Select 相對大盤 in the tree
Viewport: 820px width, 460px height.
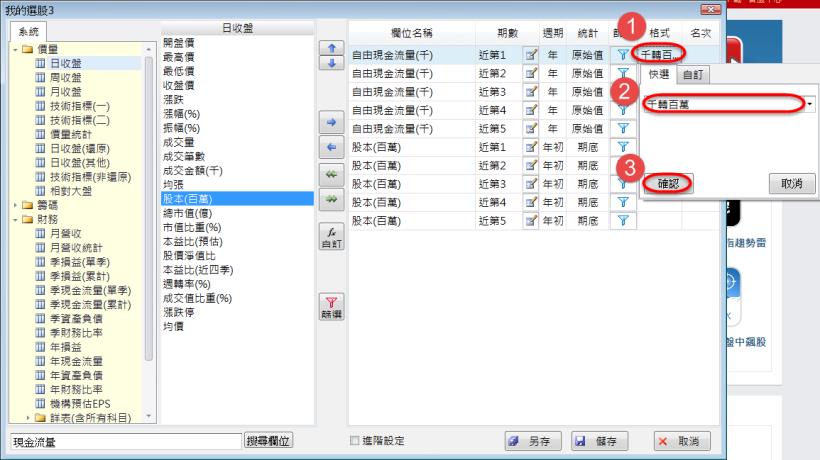71,191
